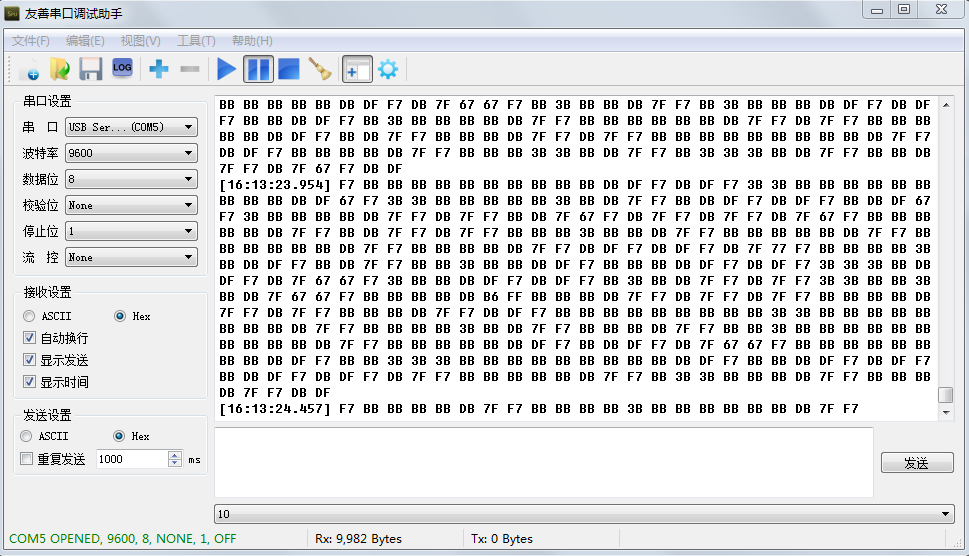Screen dimensions: 969x556
Task: Click the 串口设置 group label
Action: [x=48, y=101]
